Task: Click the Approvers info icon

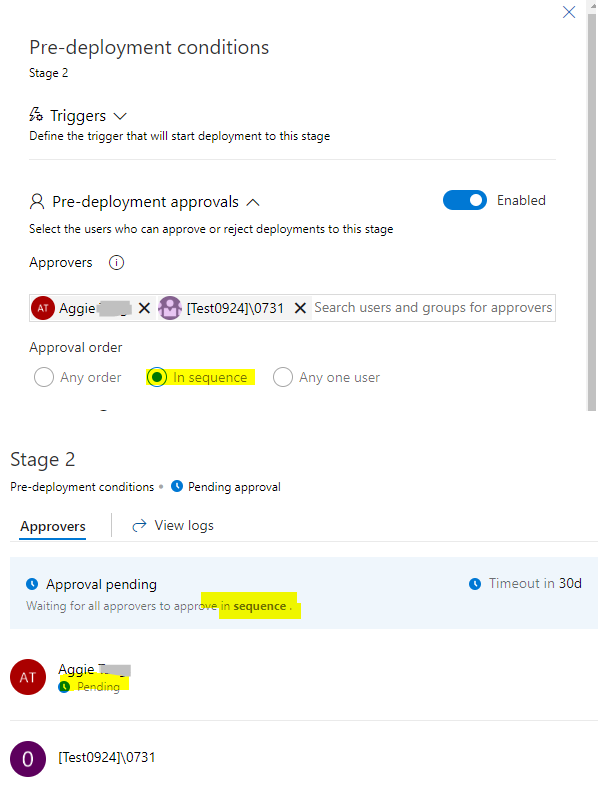Action: 116,263
